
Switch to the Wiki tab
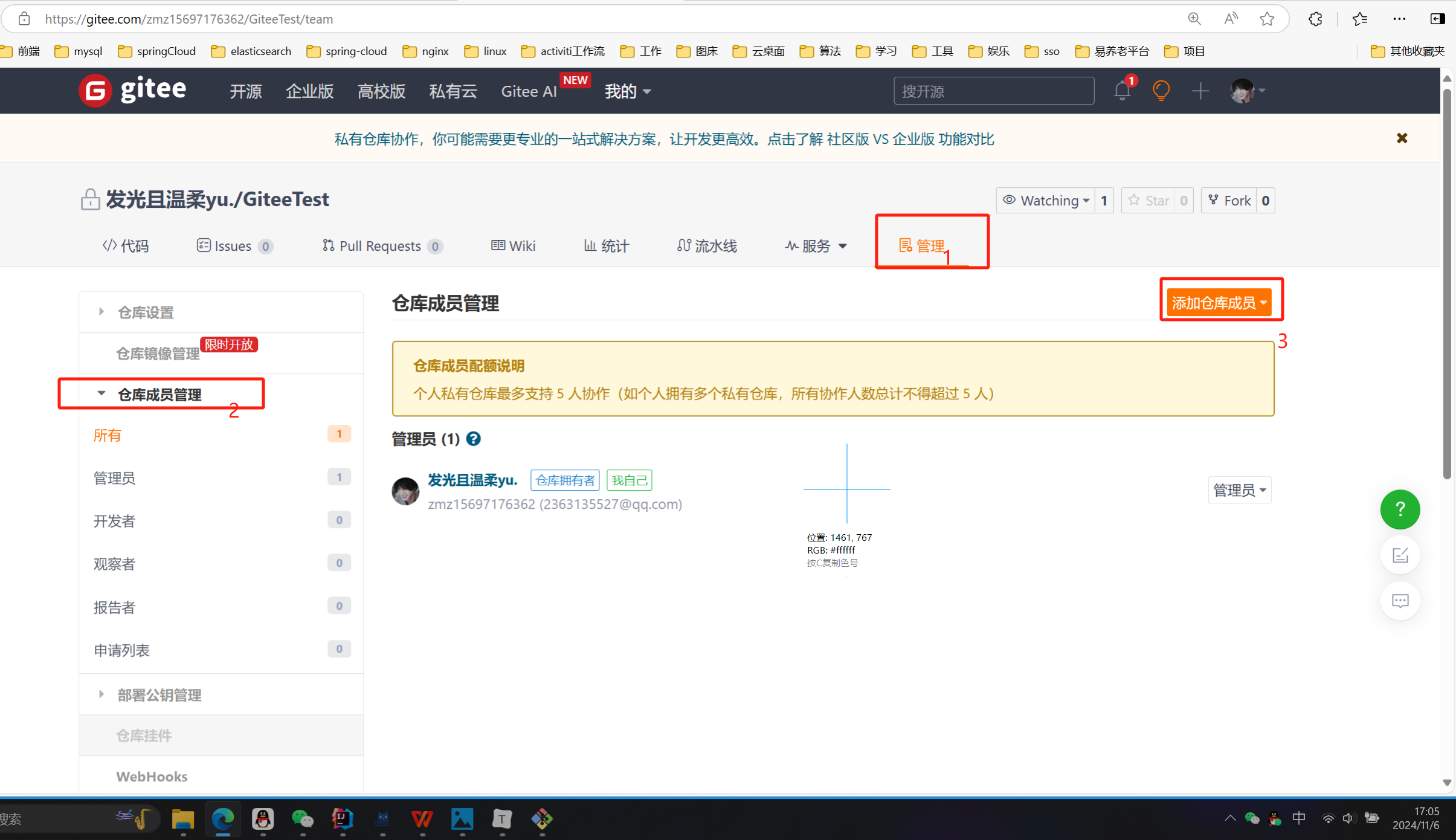click(x=513, y=246)
